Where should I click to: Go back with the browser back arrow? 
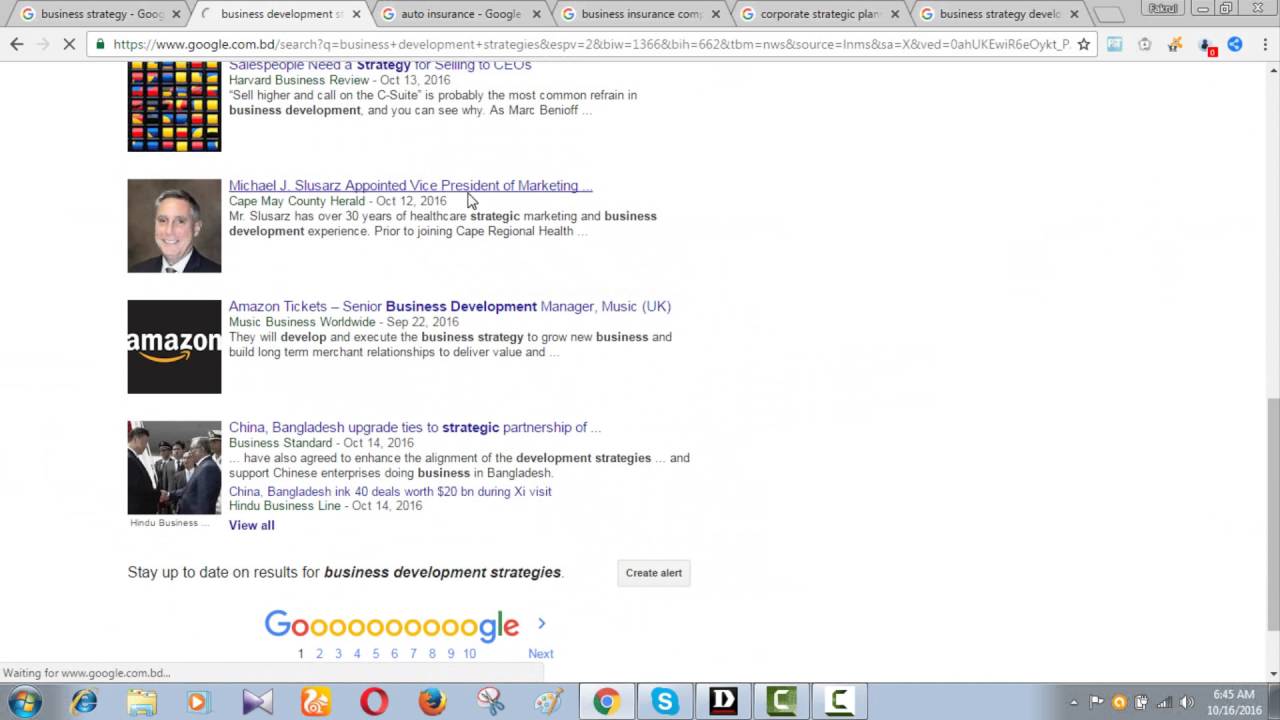(16, 44)
